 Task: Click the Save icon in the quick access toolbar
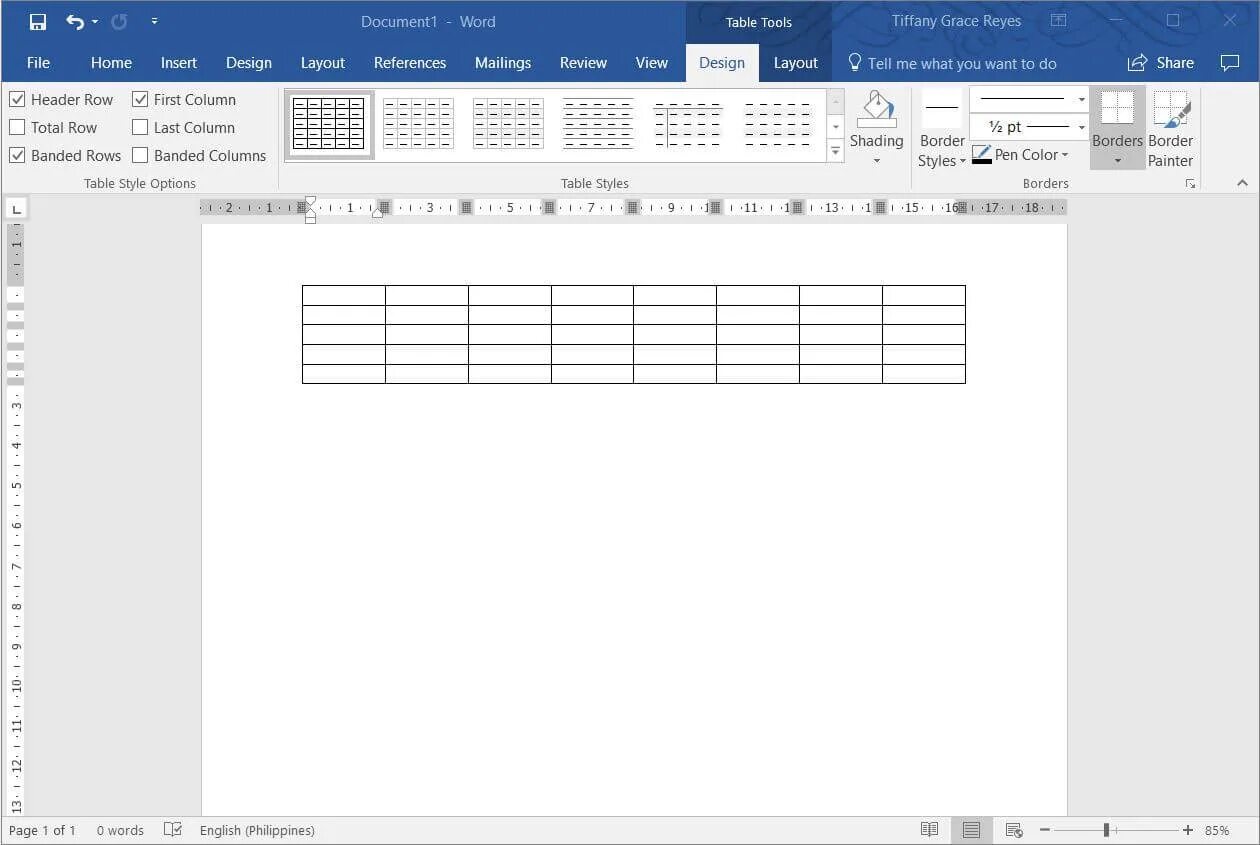(x=37, y=21)
